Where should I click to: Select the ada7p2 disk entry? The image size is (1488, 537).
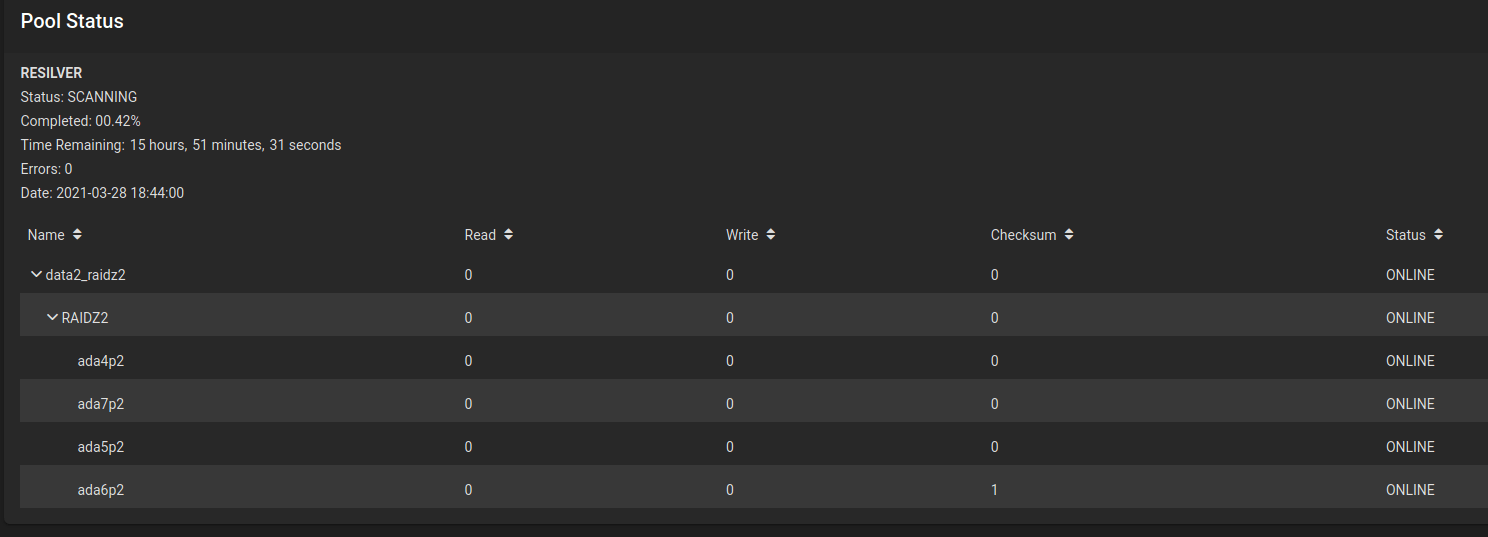click(x=101, y=404)
